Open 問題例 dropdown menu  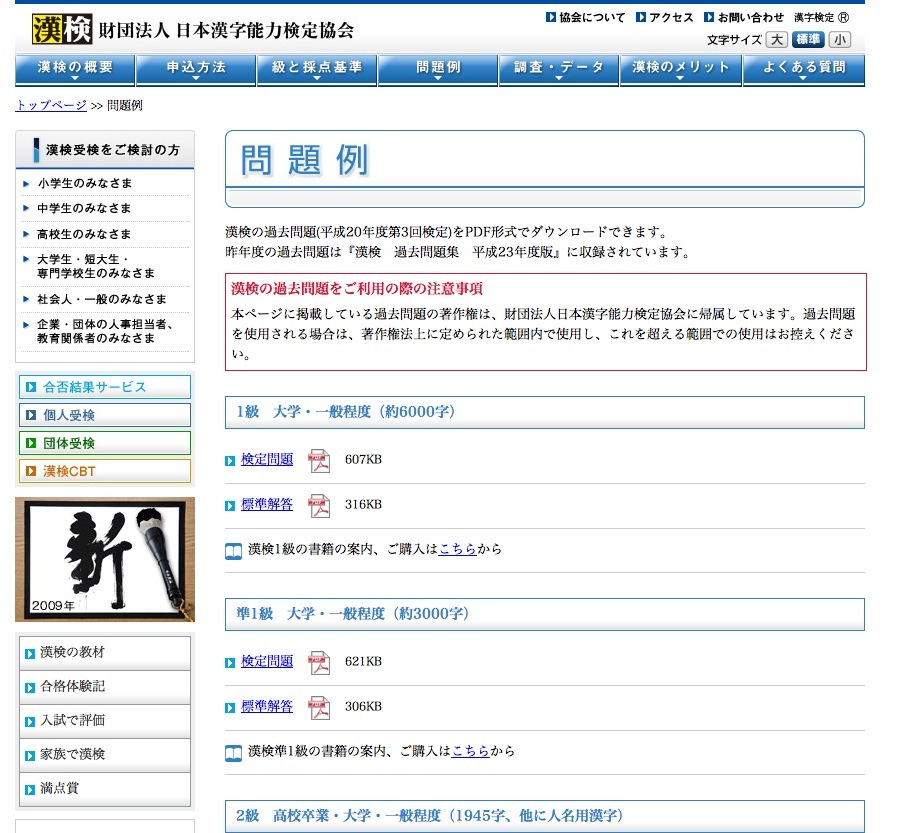tap(438, 70)
